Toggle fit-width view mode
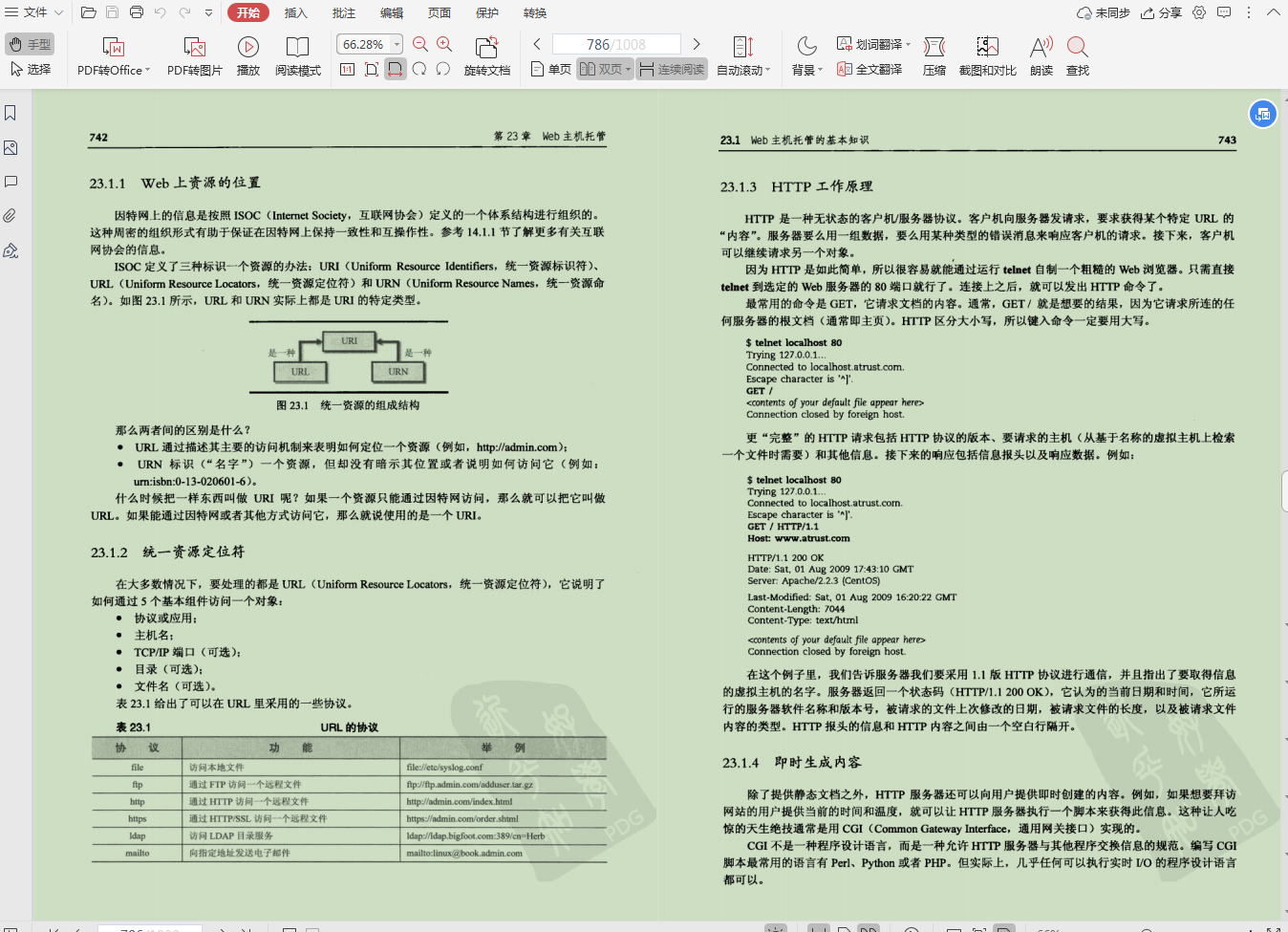 tap(395, 69)
